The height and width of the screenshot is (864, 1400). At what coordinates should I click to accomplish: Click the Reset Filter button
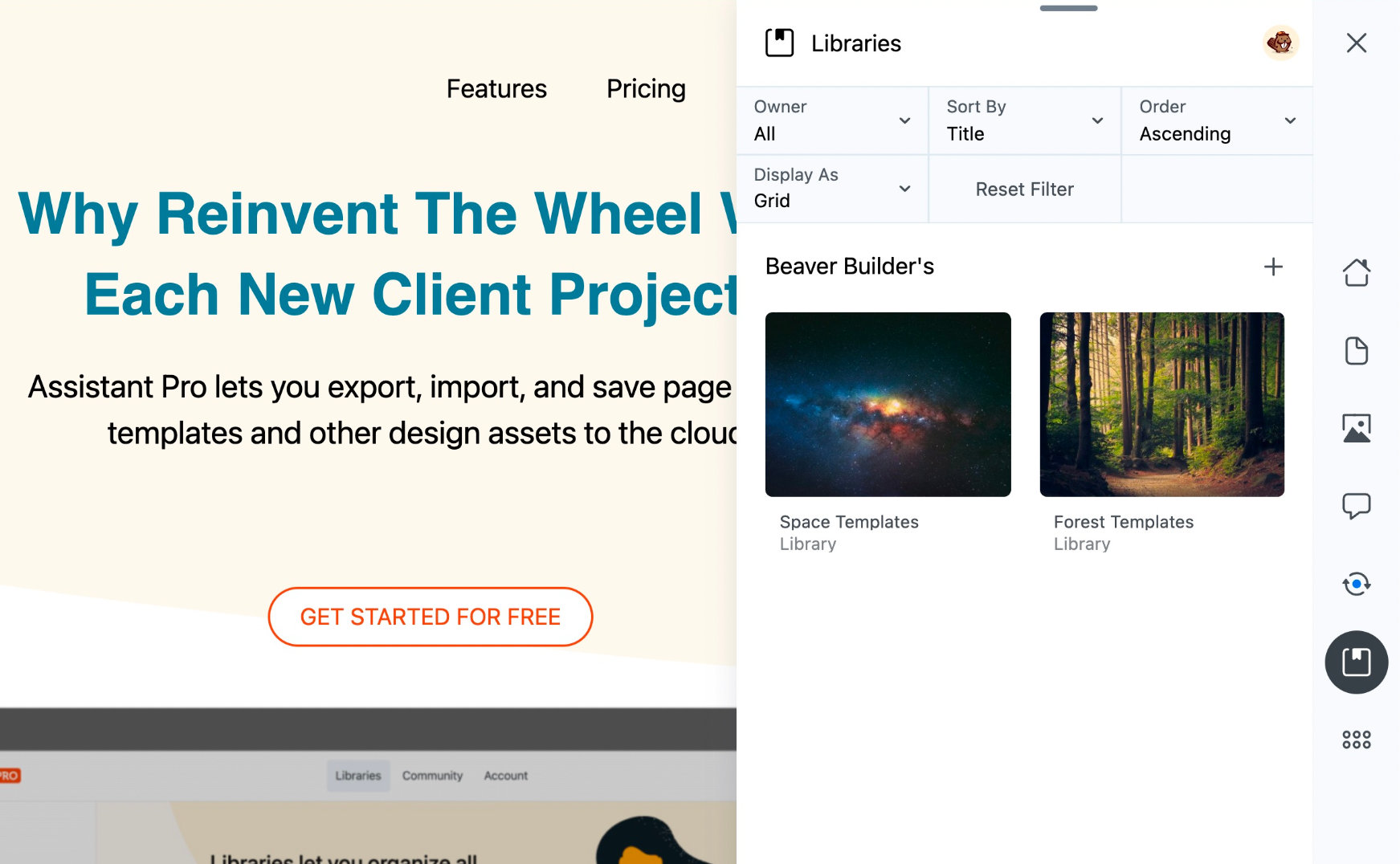(x=1024, y=189)
